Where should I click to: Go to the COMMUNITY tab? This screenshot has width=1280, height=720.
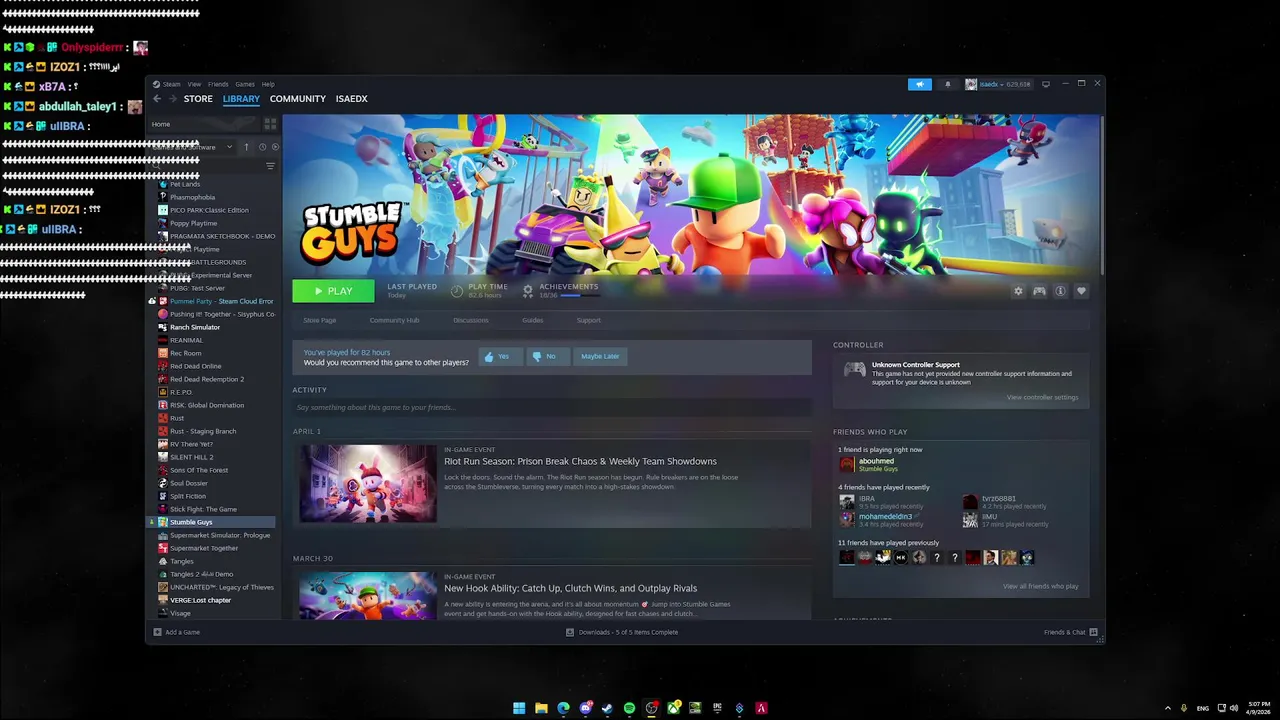(x=298, y=99)
